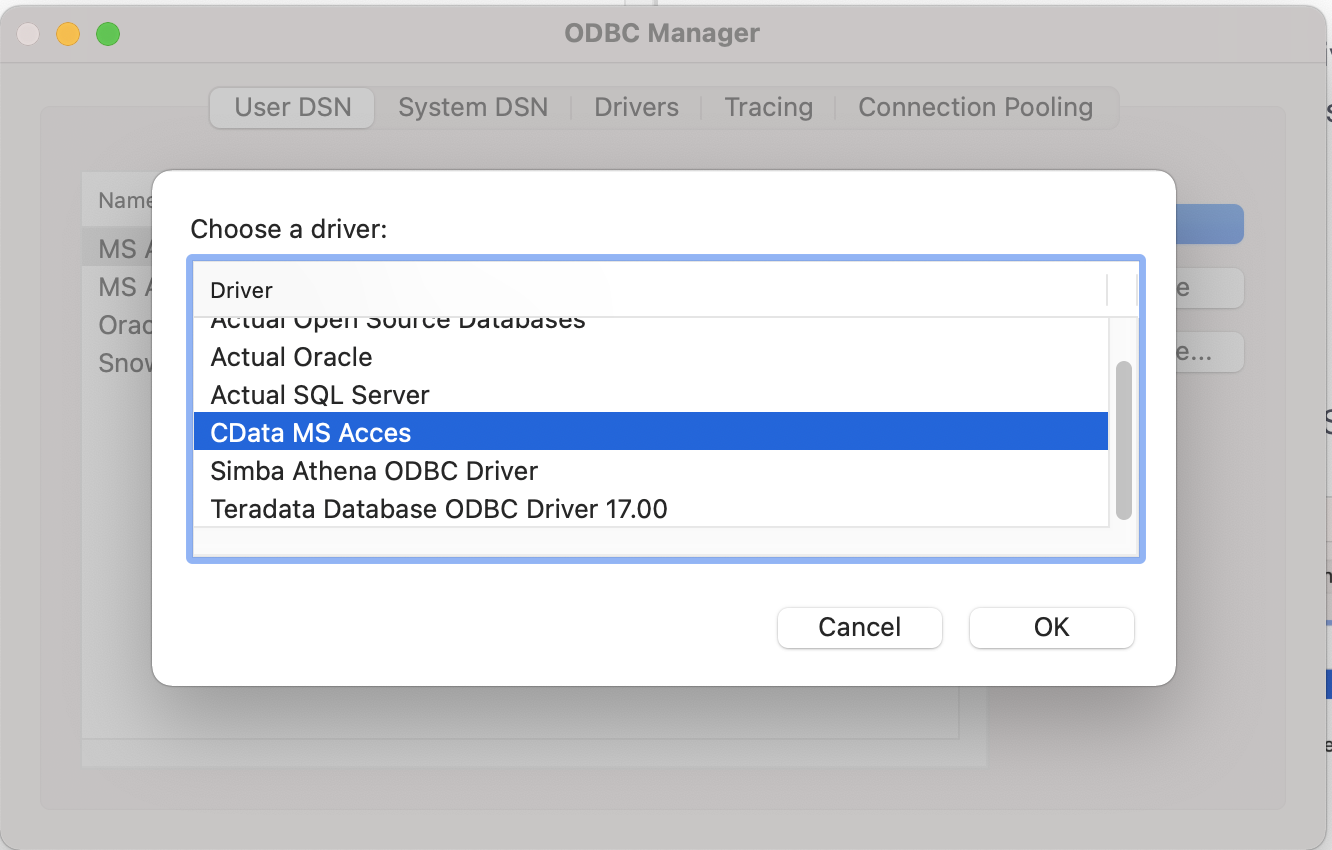Screen dimensions: 1332x850
Task: Confirm driver choice with OK
Action: (1052, 627)
